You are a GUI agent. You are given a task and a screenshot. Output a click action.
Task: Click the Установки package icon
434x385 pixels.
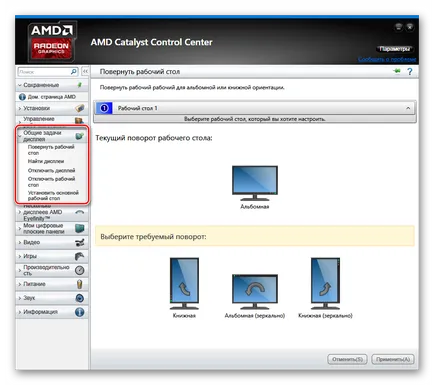click(x=80, y=108)
